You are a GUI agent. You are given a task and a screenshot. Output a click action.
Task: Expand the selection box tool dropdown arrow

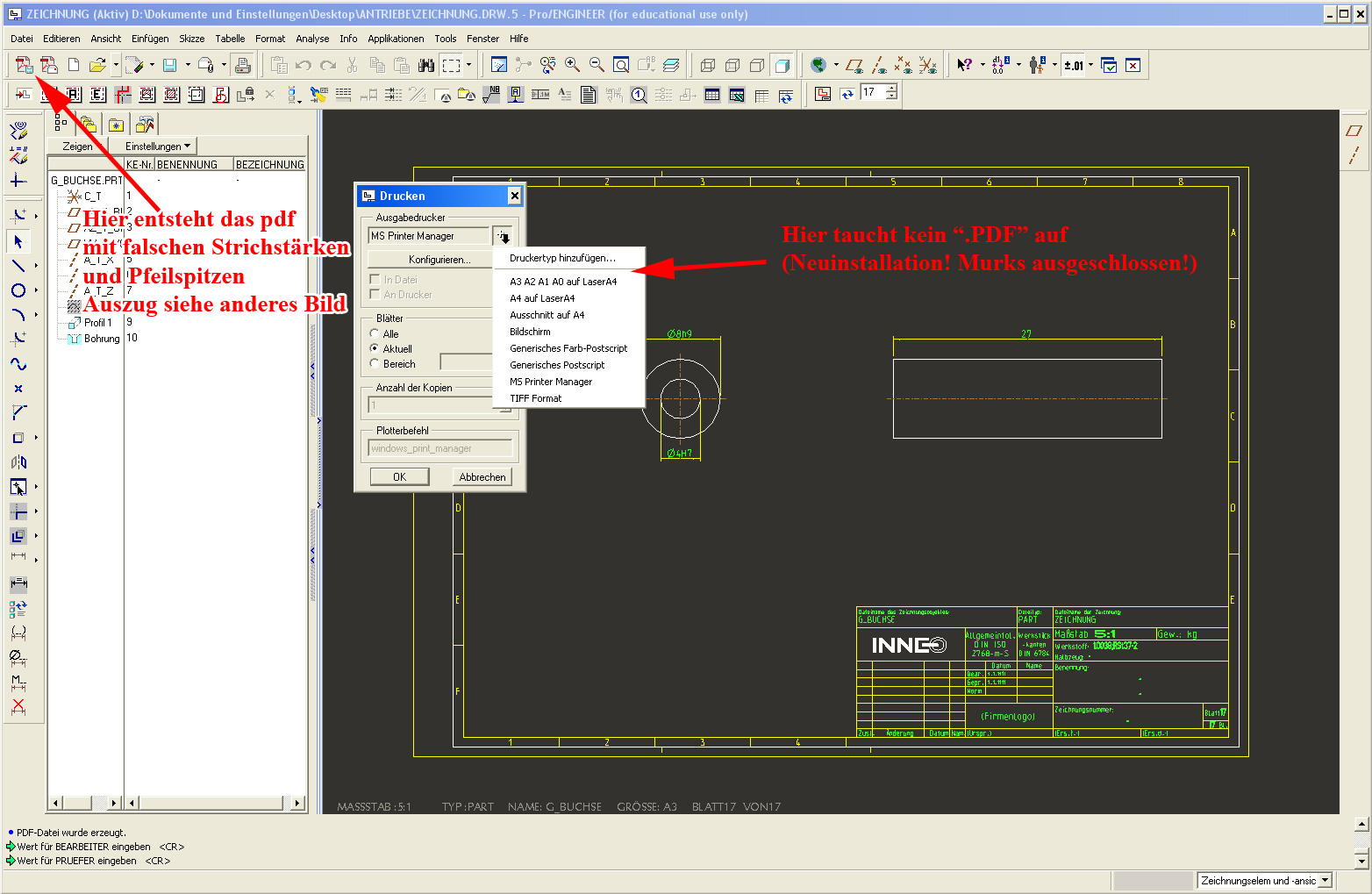click(x=468, y=65)
